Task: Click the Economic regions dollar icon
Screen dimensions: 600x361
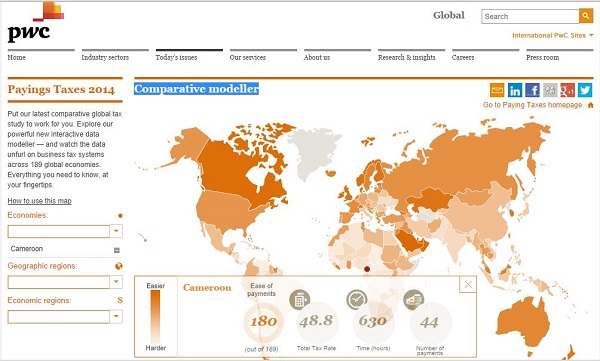Action: (x=120, y=301)
